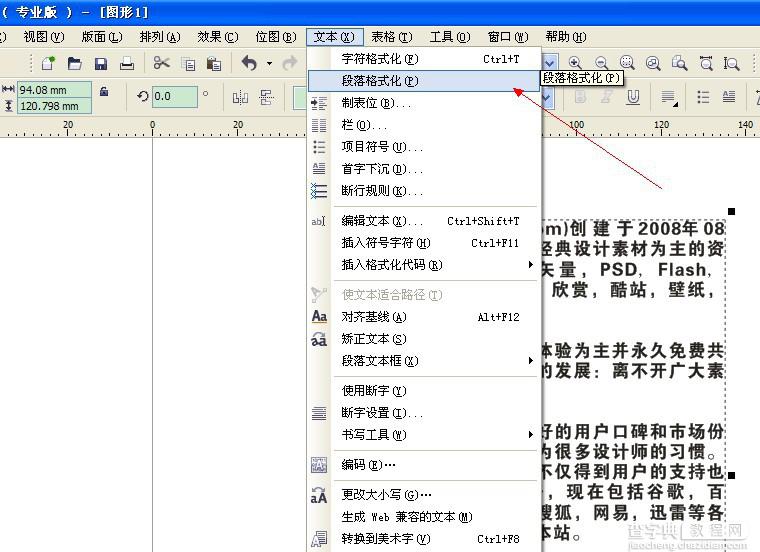Choose 插入符号字符(H) menu entry
Image resolution: width=760 pixels, height=552 pixels.
(424, 243)
